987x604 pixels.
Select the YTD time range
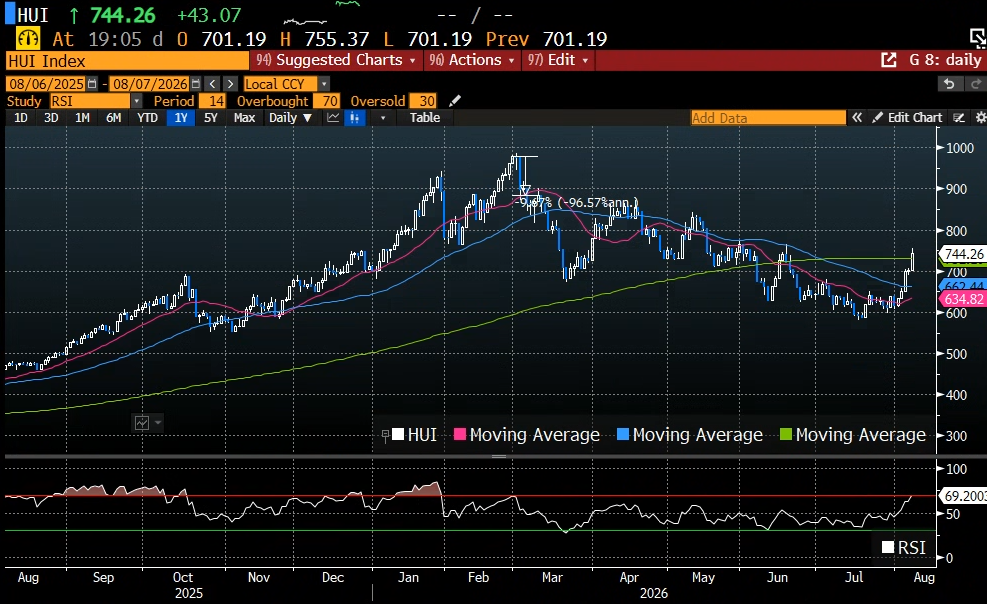(x=147, y=118)
